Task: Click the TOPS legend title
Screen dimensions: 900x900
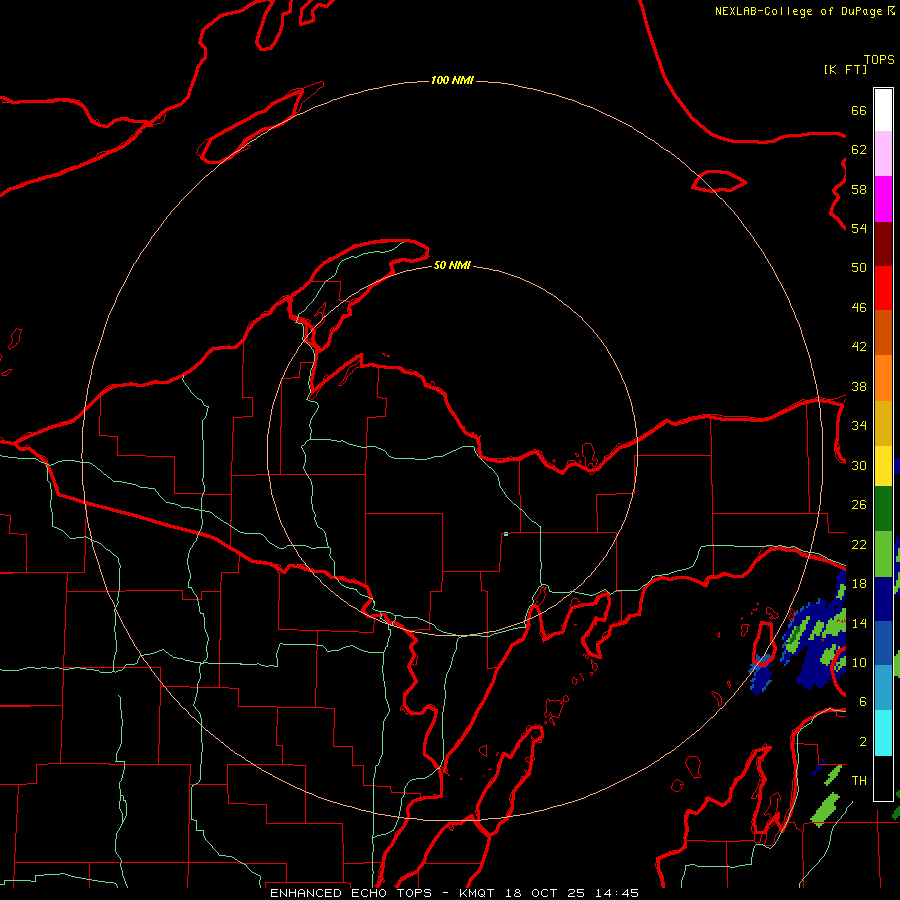Action: [x=879, y=60]
